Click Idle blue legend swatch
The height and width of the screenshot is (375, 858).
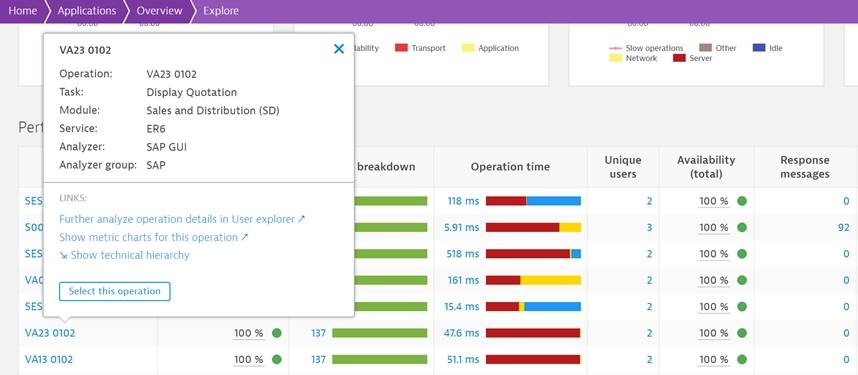pos(759,48)
